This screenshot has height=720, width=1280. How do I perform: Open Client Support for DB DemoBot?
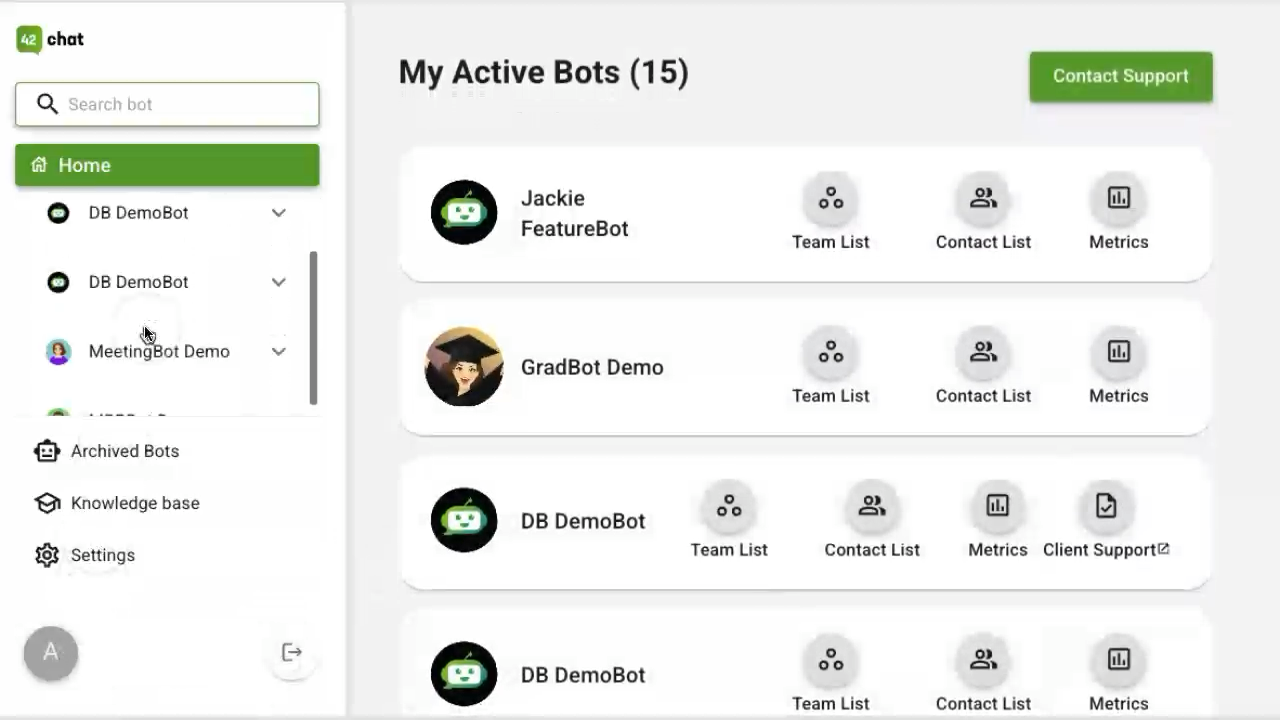point(1106,522)
